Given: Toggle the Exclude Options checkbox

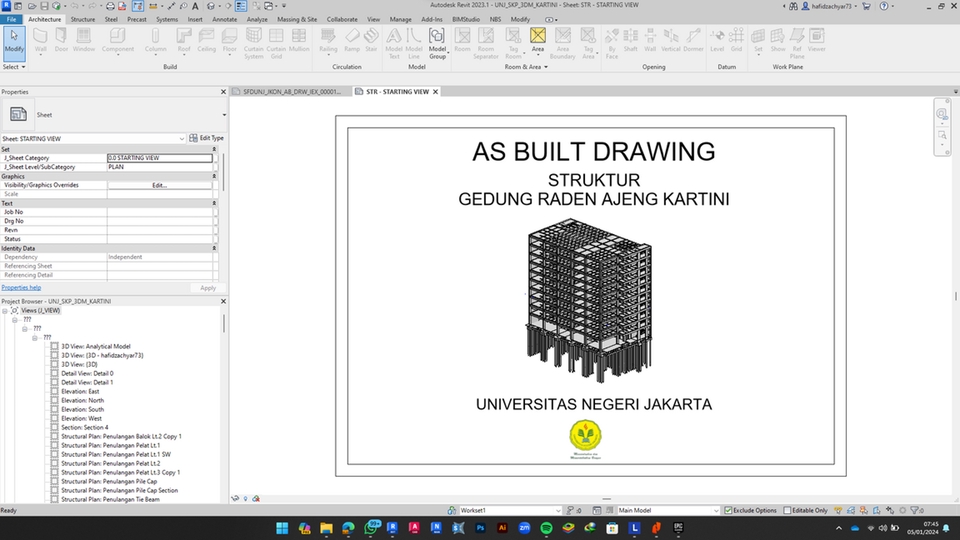Looking at the screenshot, I should 728,510.
